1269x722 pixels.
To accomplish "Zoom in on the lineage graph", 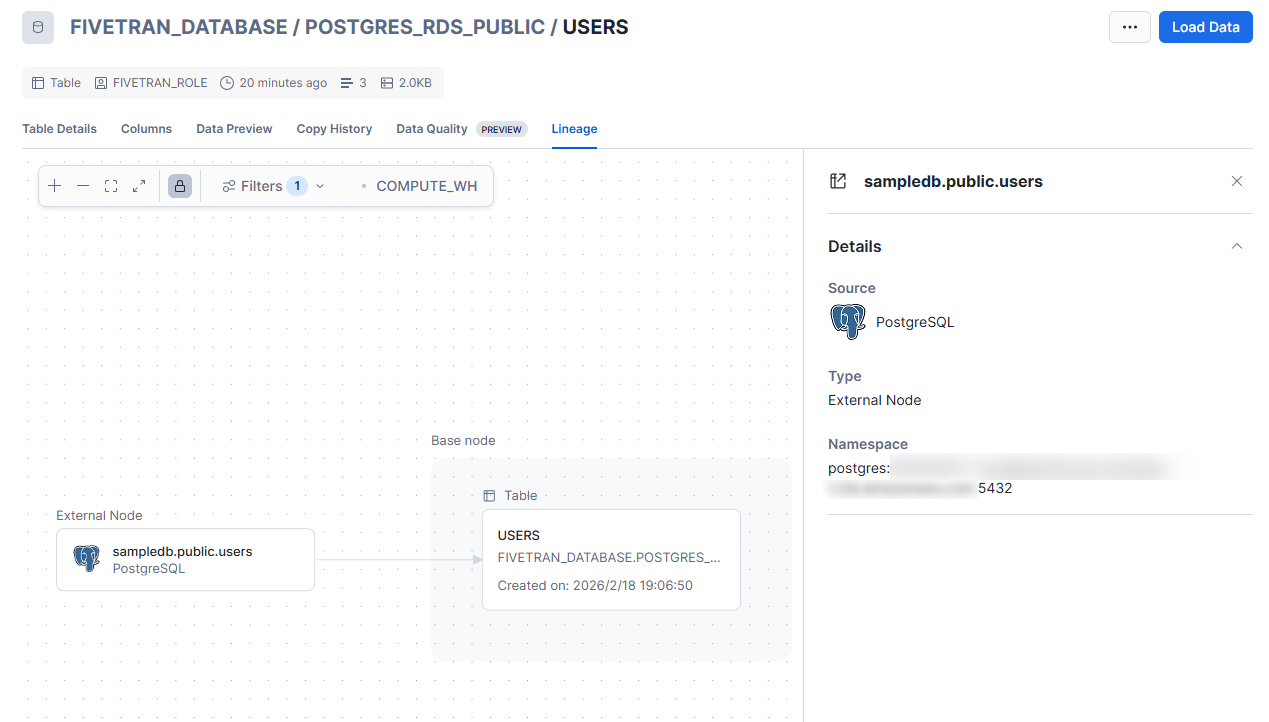I will [x=55, y=186].
